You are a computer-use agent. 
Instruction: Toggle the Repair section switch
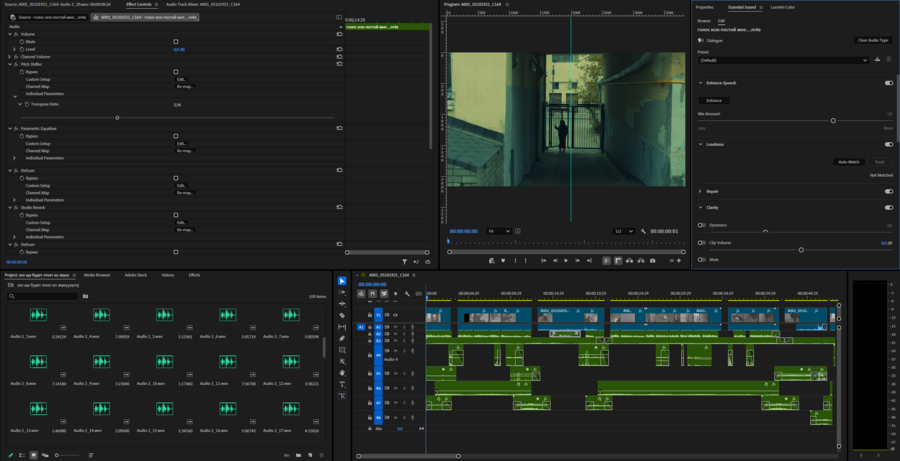point(889,191)
